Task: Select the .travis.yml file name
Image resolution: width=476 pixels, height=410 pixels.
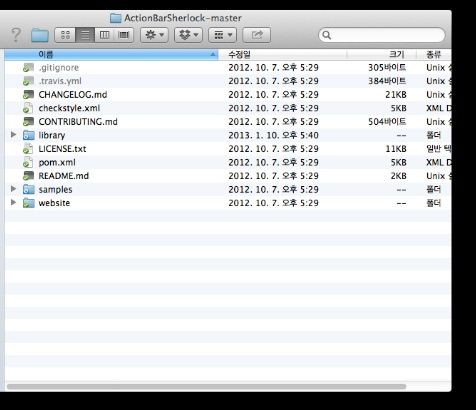Action: (x=60, y=81)
